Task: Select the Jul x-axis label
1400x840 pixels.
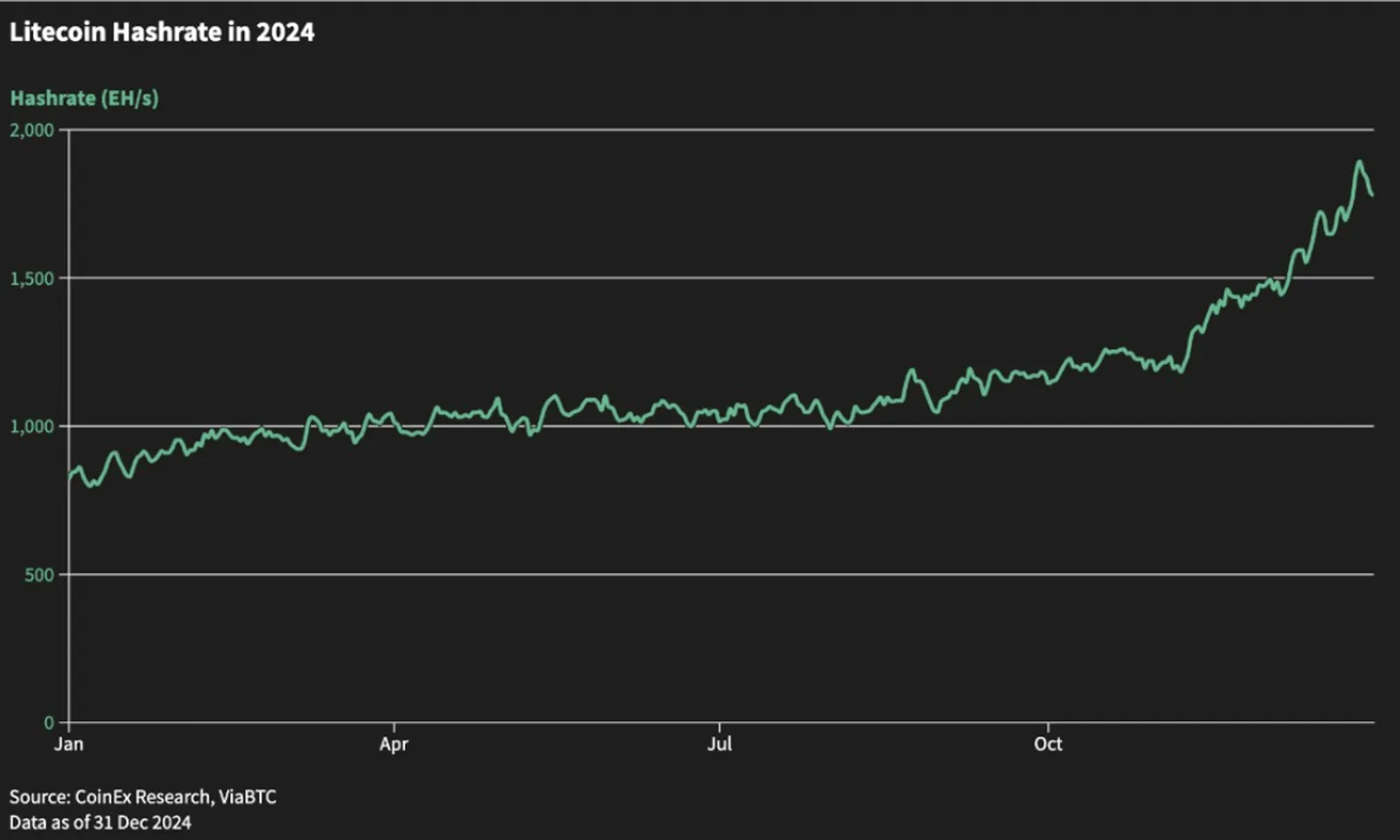Action: [x=719, y=744]
